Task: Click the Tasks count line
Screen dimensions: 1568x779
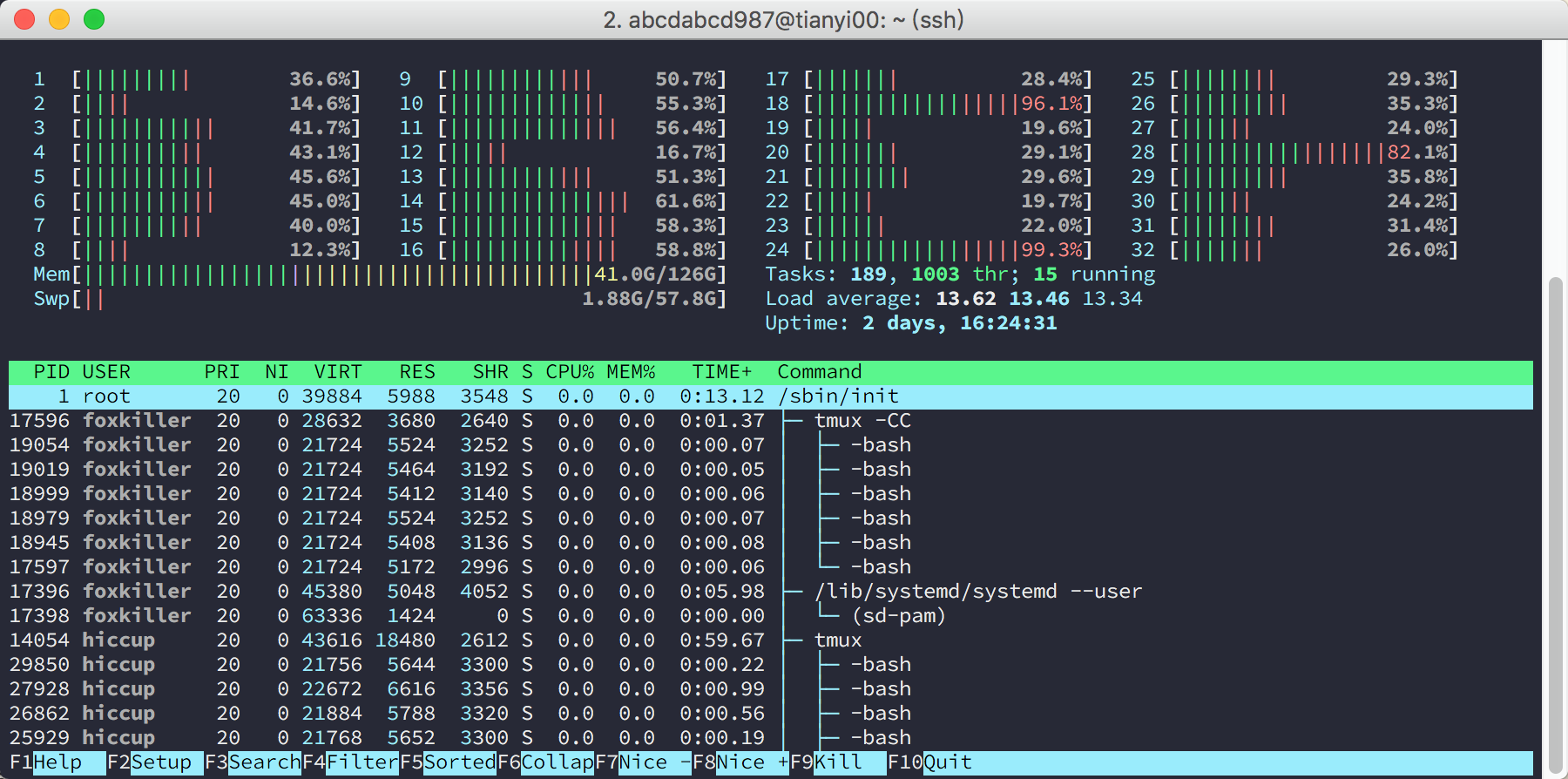Action: [960, 274]
